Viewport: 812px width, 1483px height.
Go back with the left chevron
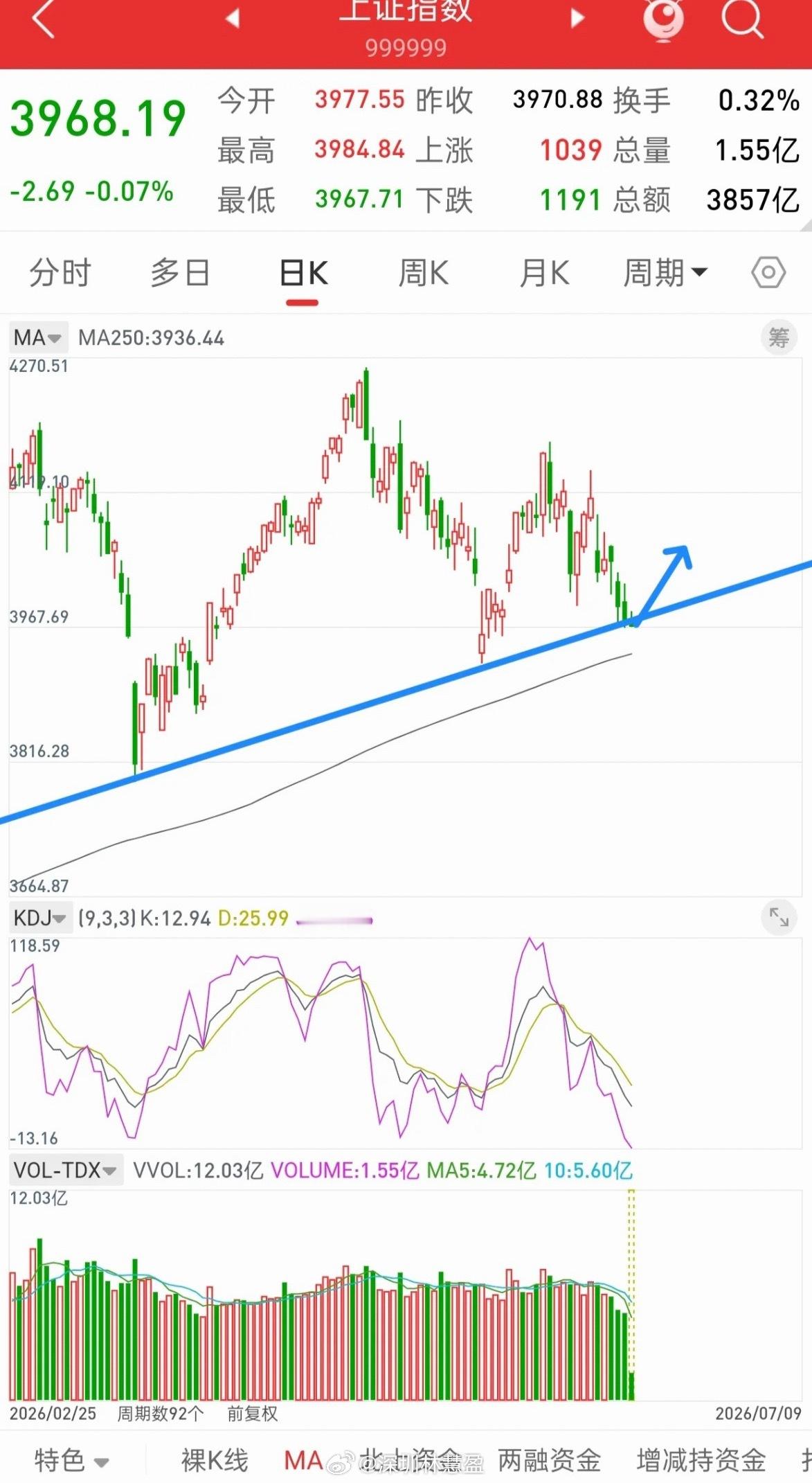pyautogui.click(x=44, y=17)
